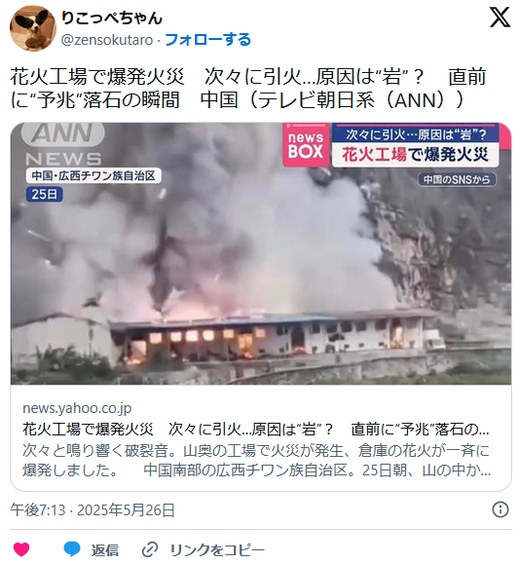Click the リンクをコピー copy link text
Screen dimensions: 520x564
coord(217,550)
